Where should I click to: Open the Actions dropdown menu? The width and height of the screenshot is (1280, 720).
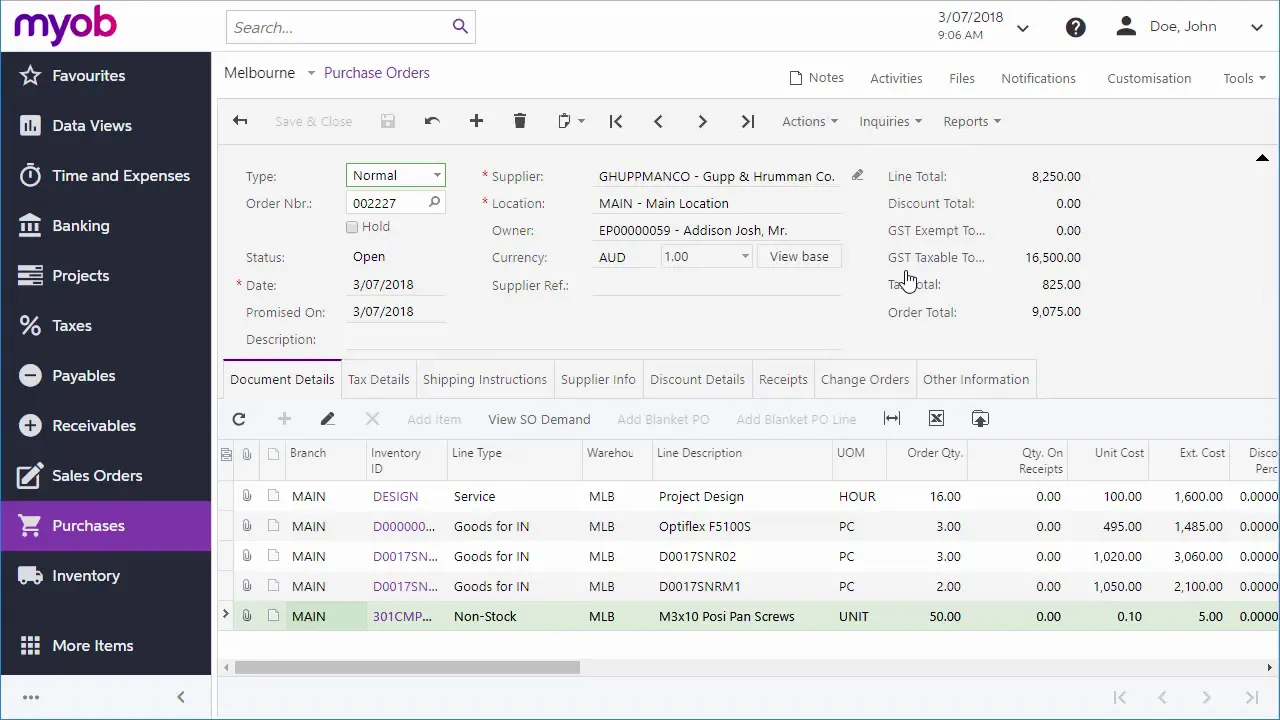click(810, 121)
